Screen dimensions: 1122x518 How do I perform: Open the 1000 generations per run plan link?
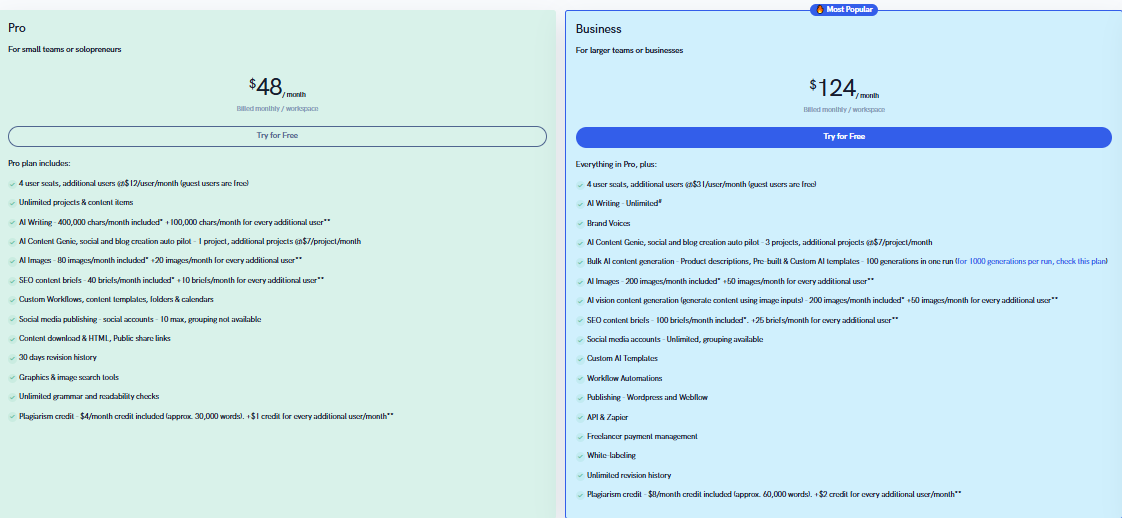pos(1031,261)
